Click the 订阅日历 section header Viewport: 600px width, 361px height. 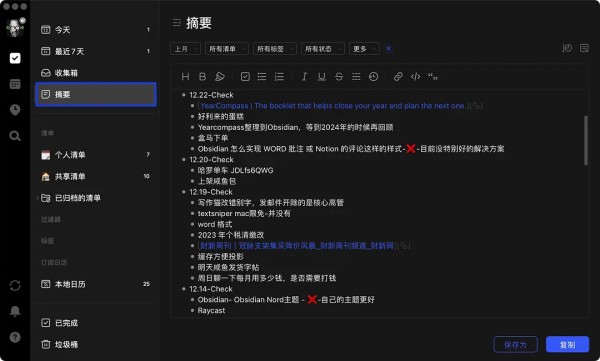(x=54, y=262)
